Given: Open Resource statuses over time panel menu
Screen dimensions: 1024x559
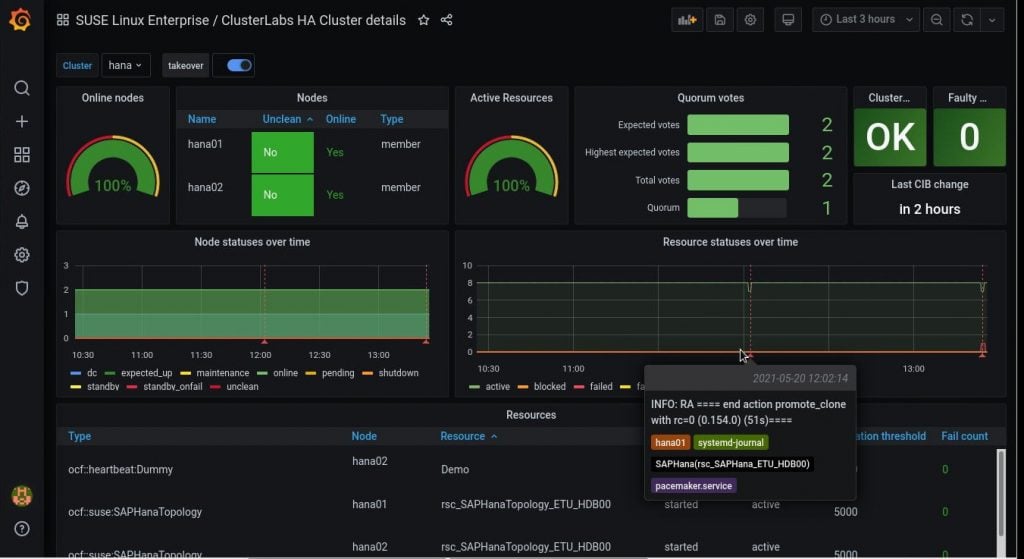Looking at the screenshot, I should (x=730, y=242).
